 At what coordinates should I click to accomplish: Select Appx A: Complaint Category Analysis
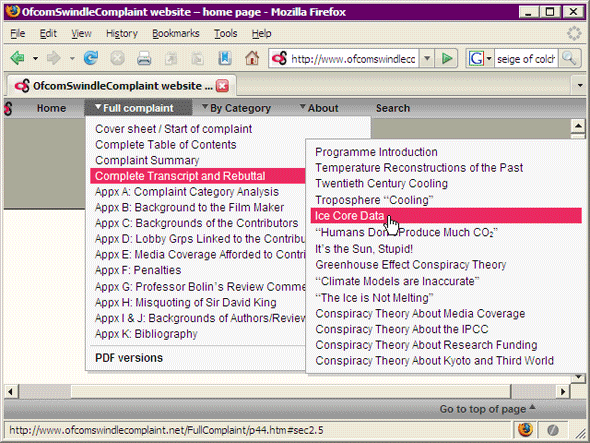(x=187, y=192)
